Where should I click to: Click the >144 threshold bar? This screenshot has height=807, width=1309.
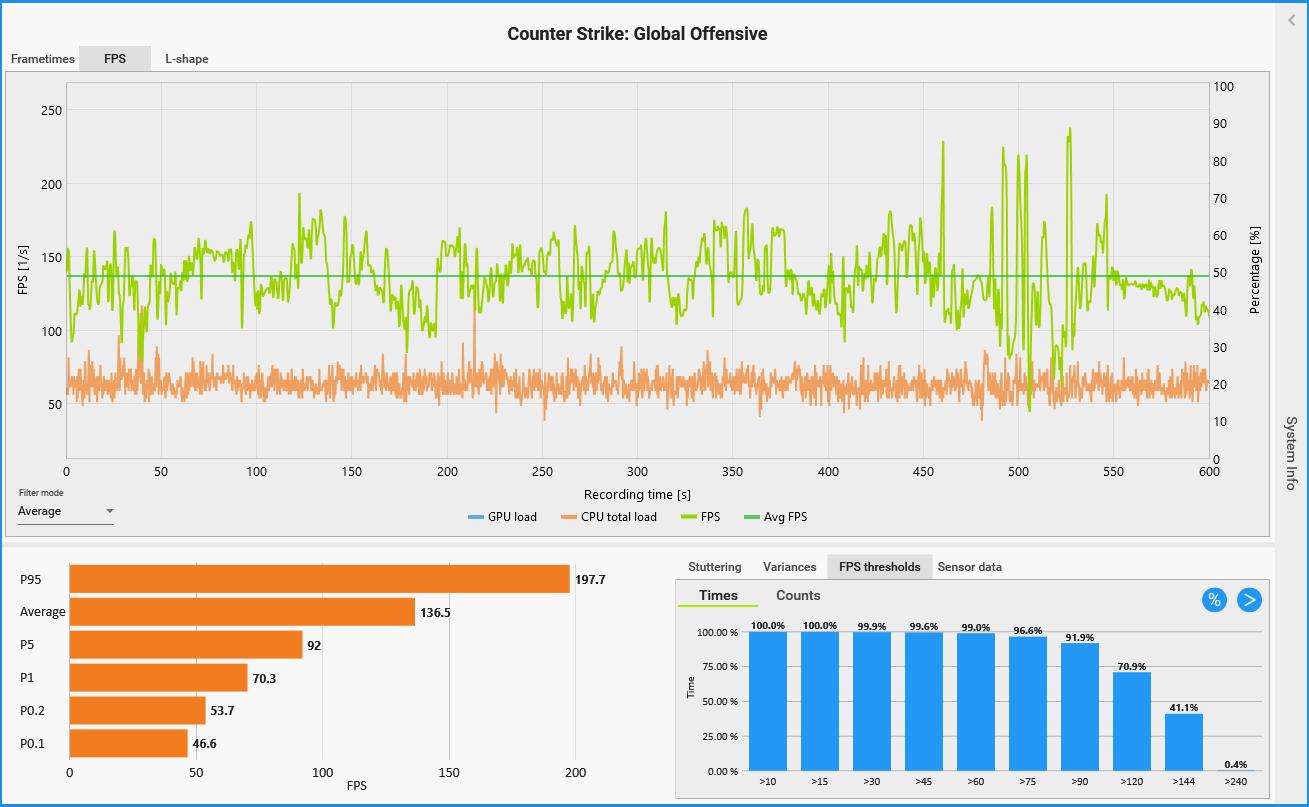coord(1184,742)
